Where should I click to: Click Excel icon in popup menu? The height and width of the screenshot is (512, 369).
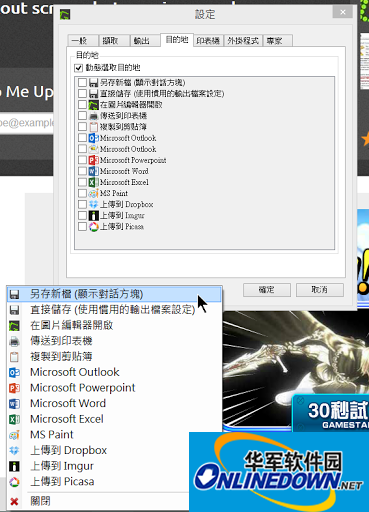click(x=14, y=419)
